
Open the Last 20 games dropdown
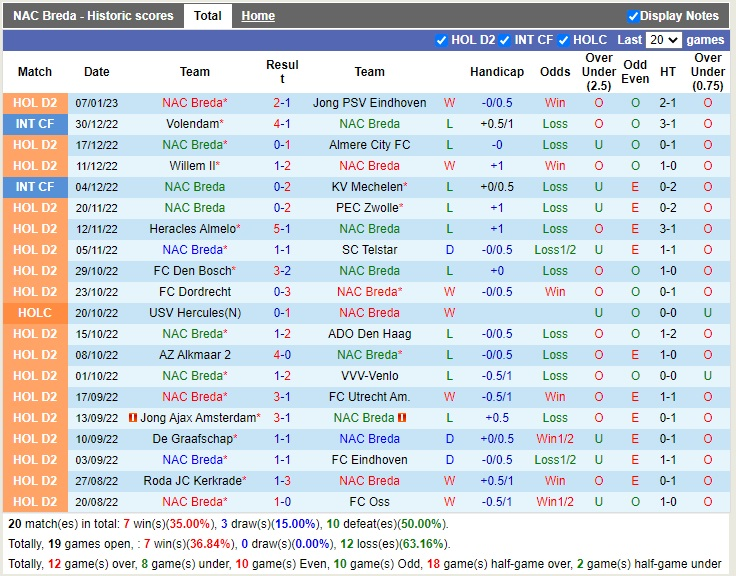coord(663,40)
